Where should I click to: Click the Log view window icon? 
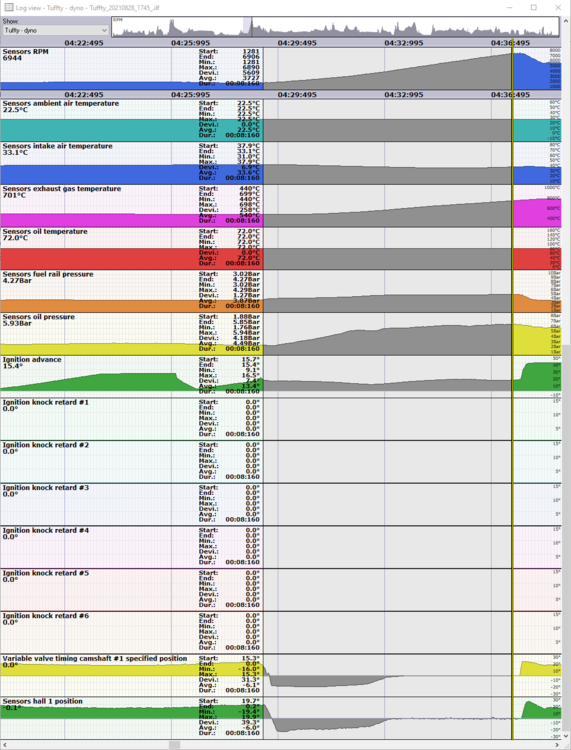(9, 7)
